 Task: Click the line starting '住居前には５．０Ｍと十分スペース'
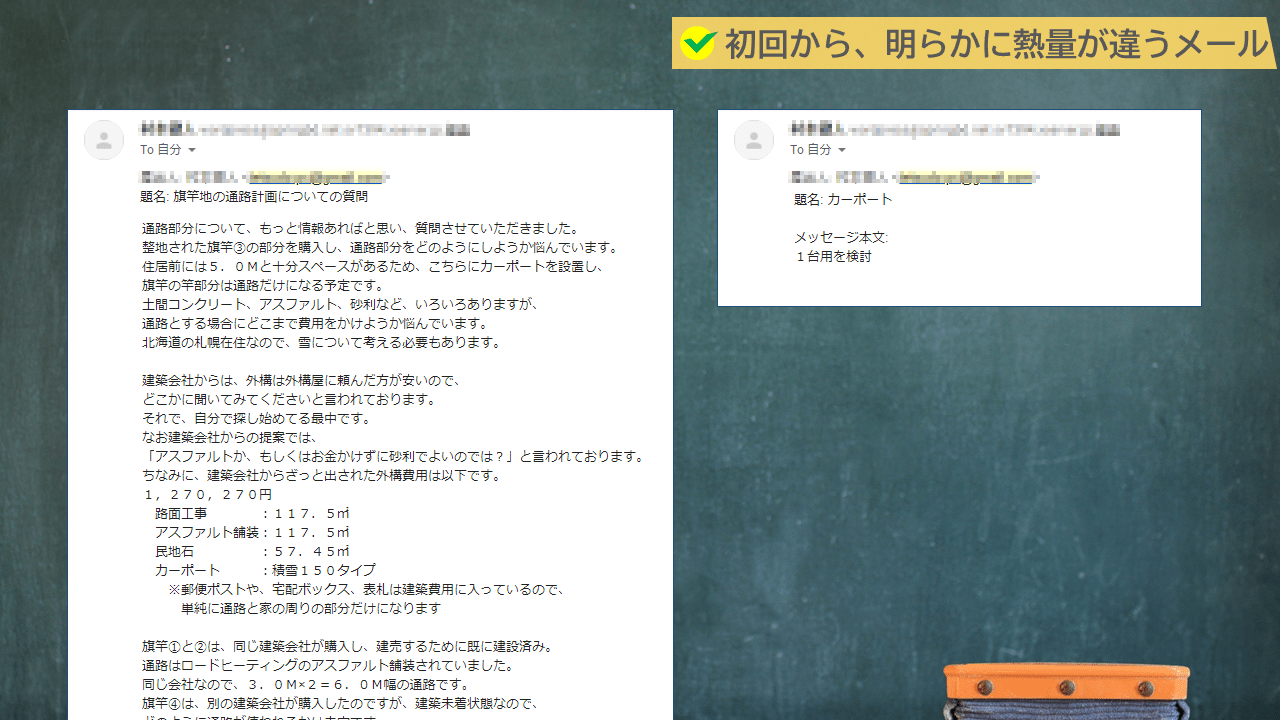click(x=371, y=267)
